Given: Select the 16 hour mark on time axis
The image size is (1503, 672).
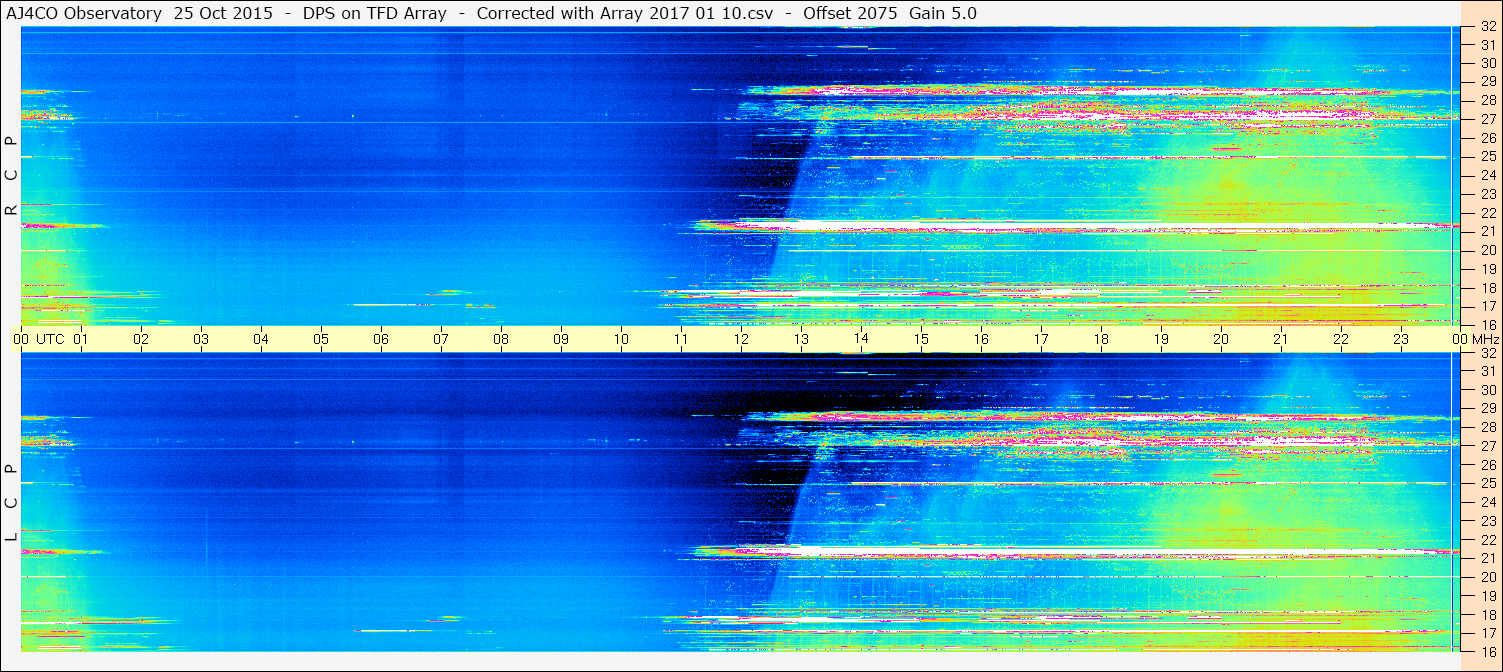Looking at the screenshot, I should coord(981,339).
